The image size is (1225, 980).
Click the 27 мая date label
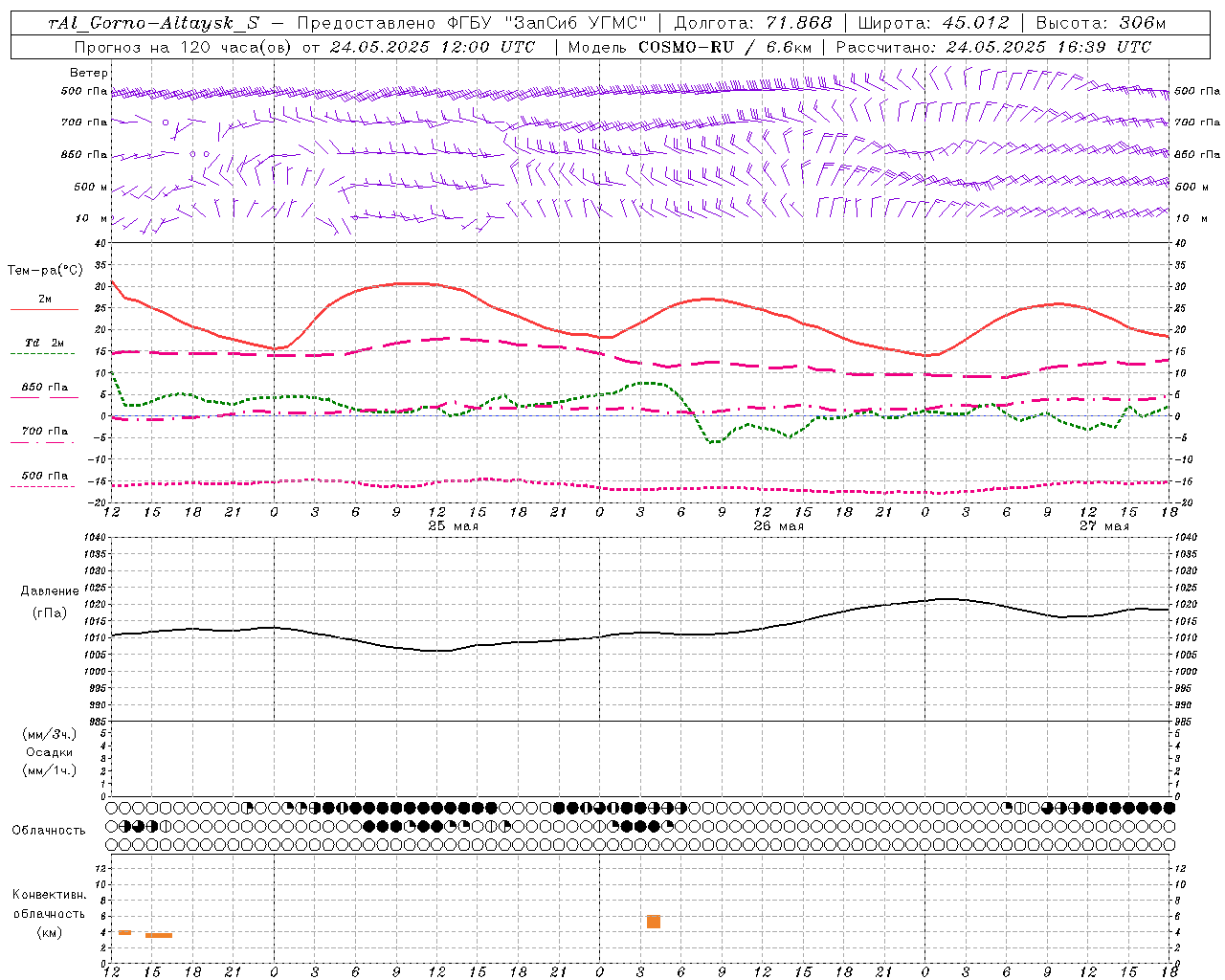[1104, 526]
